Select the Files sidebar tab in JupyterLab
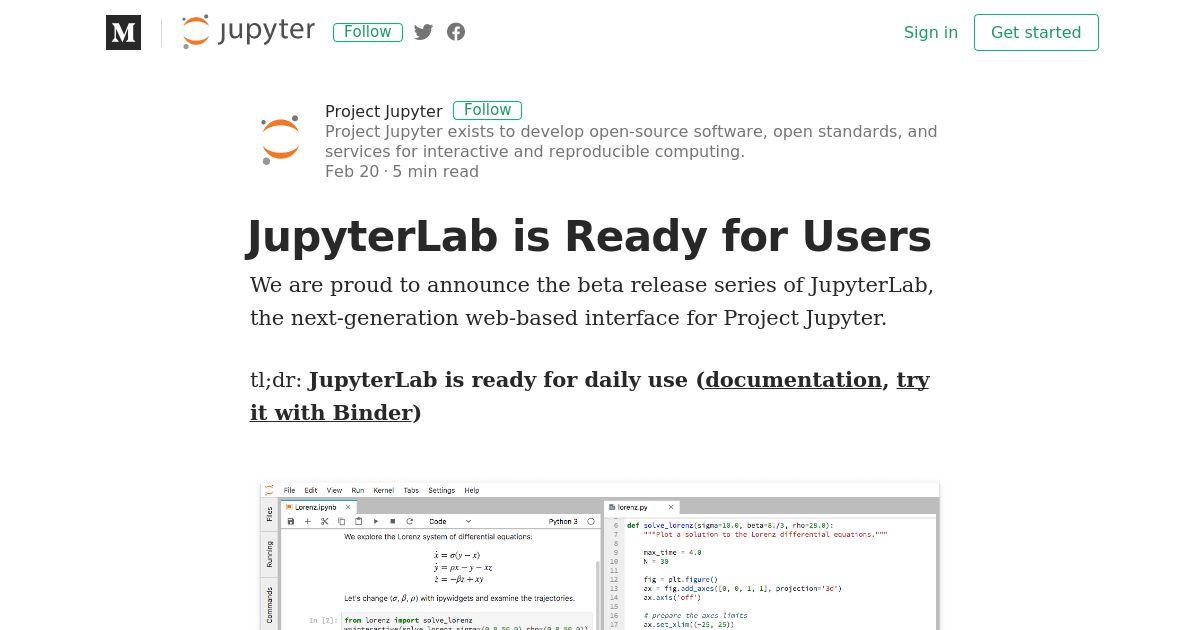 coord(270,514)
